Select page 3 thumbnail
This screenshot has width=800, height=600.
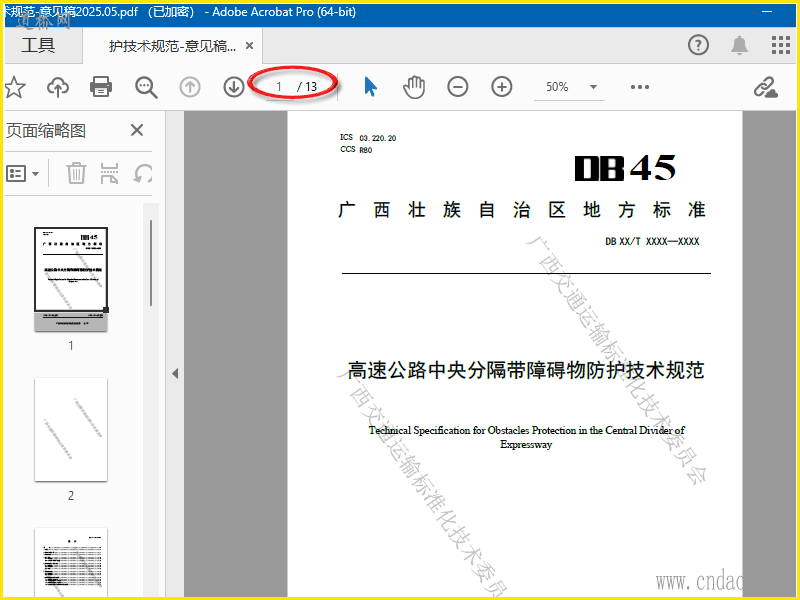coord(71,562)
